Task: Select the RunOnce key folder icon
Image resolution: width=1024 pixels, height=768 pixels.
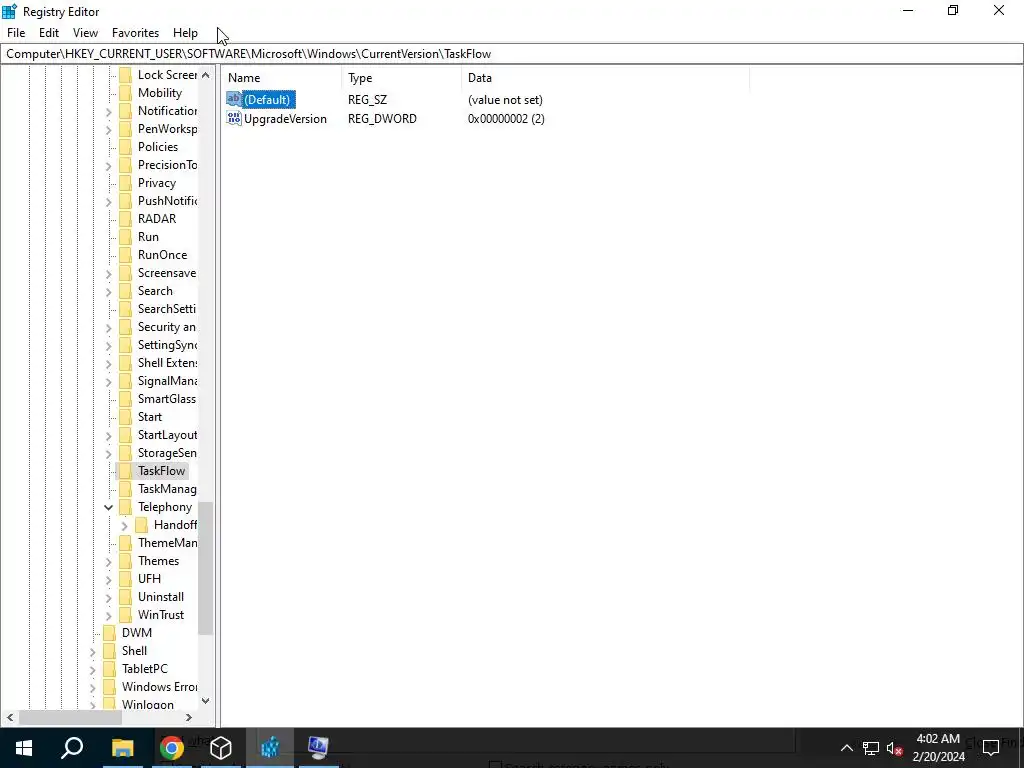Action: click(x=125, y=255)
